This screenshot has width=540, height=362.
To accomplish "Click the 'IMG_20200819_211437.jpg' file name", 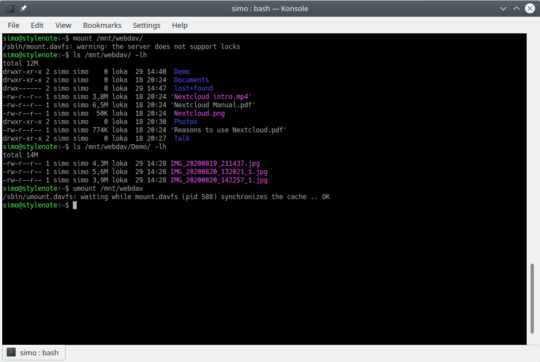I will click(x=215, y=163).
